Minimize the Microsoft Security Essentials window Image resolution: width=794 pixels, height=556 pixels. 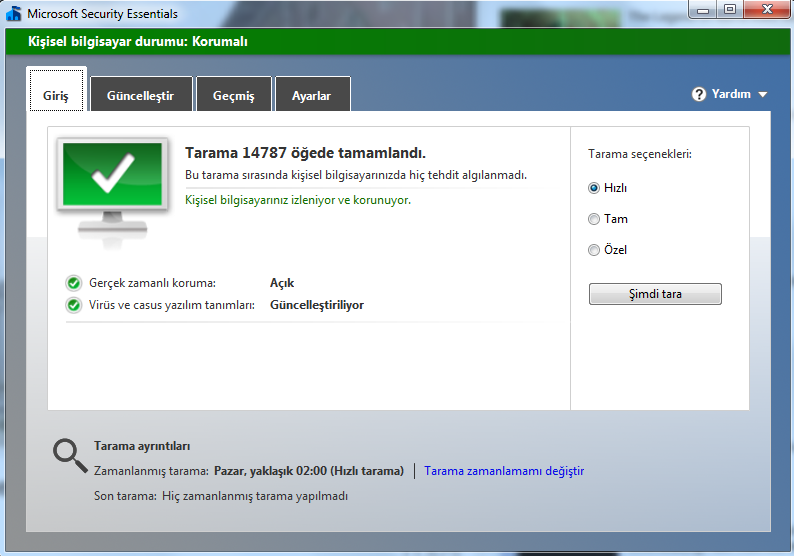[x=703, y=10]
